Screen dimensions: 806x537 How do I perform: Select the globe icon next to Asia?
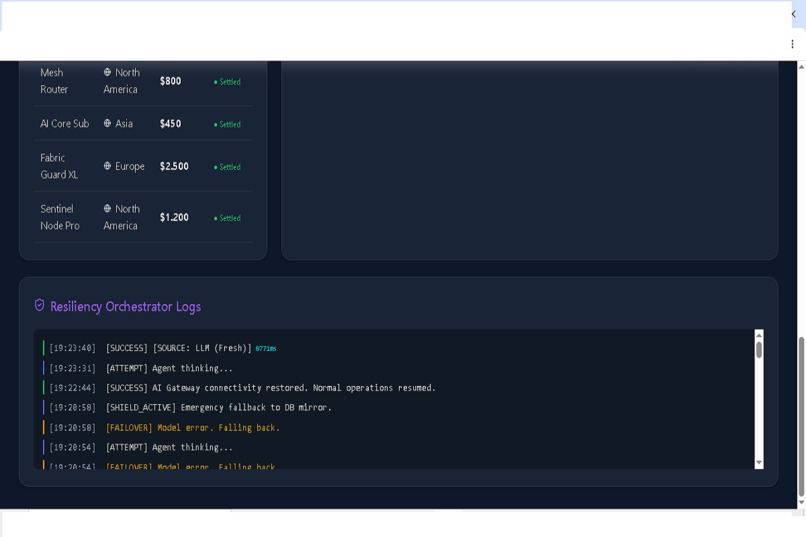(x=107, y=123)
